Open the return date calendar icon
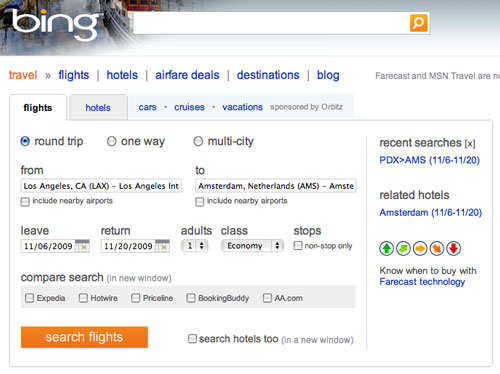500x374 pixels. click(162, 246)
